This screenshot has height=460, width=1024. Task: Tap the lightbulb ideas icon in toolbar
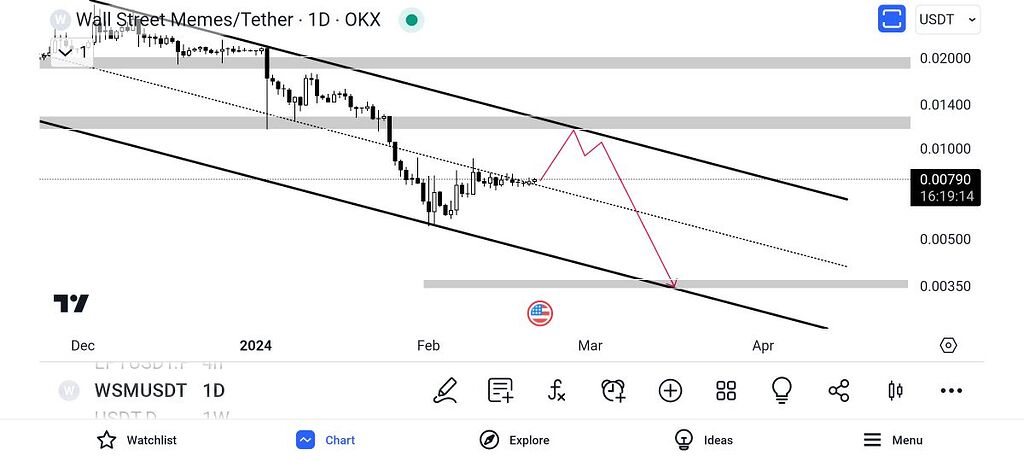point(782,391)
